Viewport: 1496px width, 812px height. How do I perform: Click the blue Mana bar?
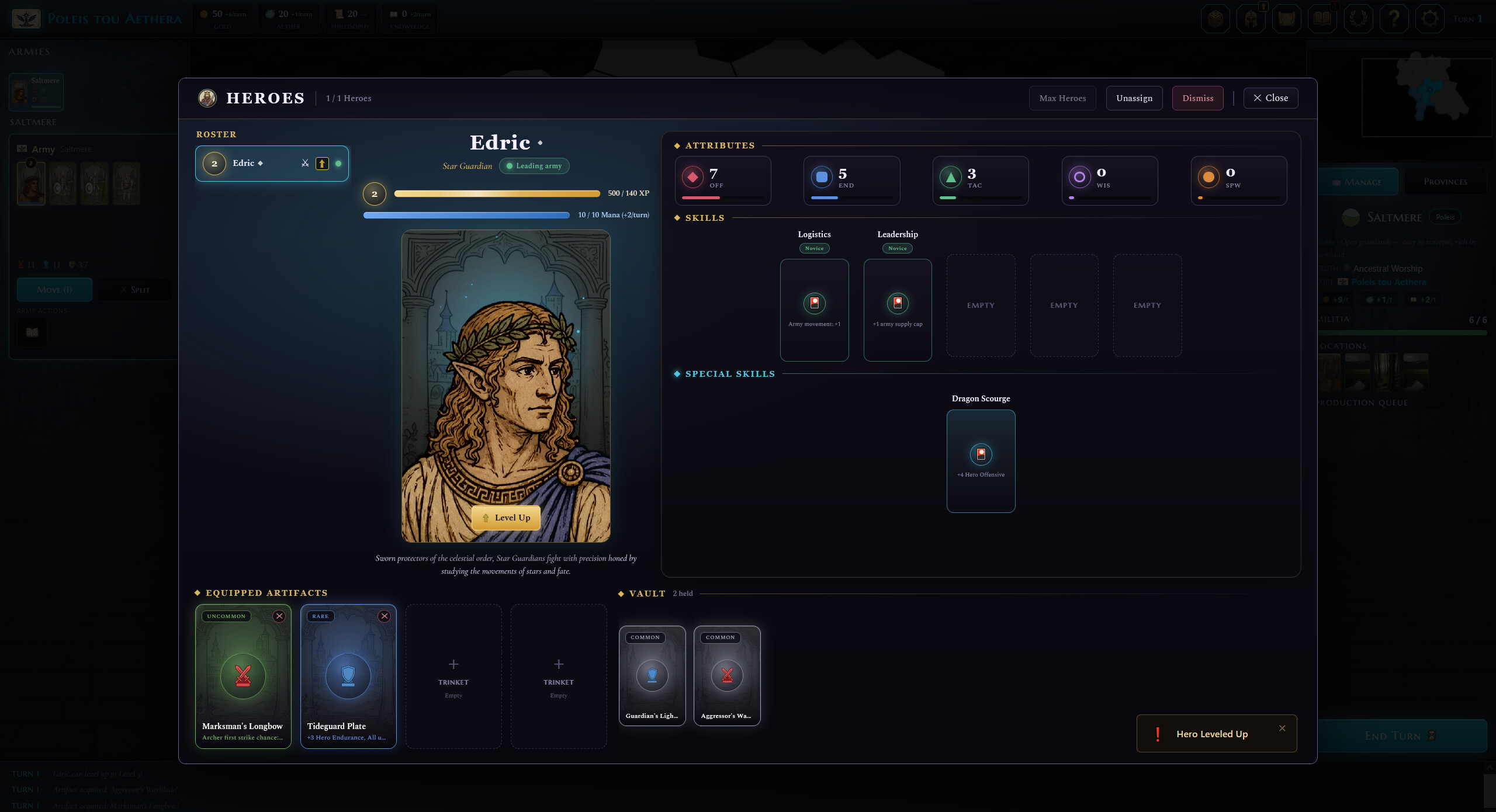point(466,215)
